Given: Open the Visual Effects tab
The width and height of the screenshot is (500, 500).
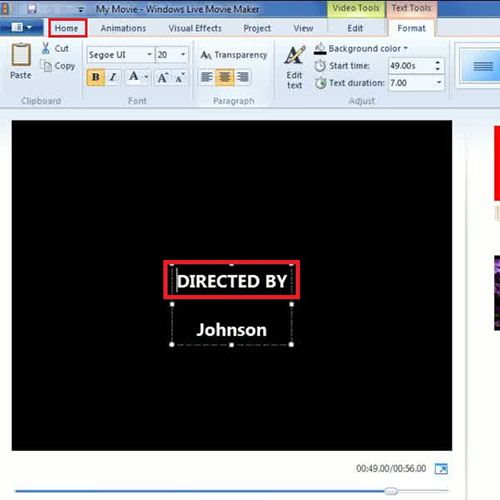Looking at the screenshot, I should coord(195,28).
